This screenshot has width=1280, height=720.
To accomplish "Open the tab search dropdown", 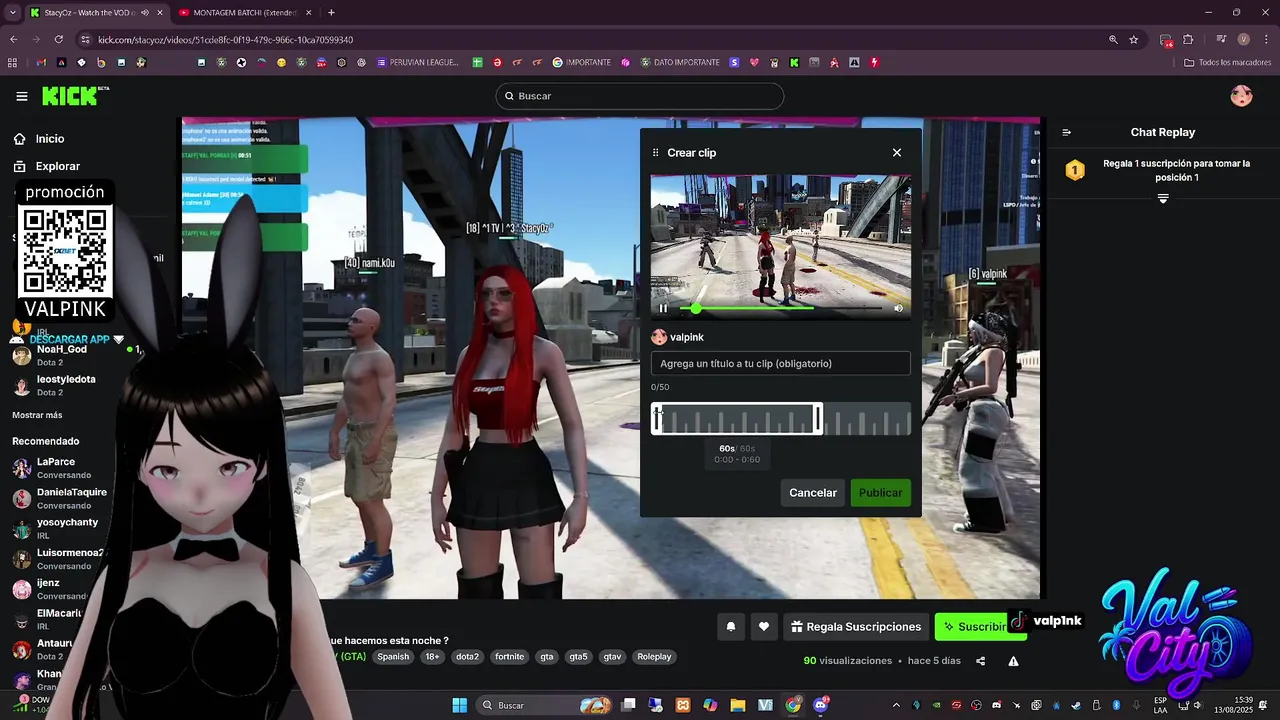I will pos(11,13).
